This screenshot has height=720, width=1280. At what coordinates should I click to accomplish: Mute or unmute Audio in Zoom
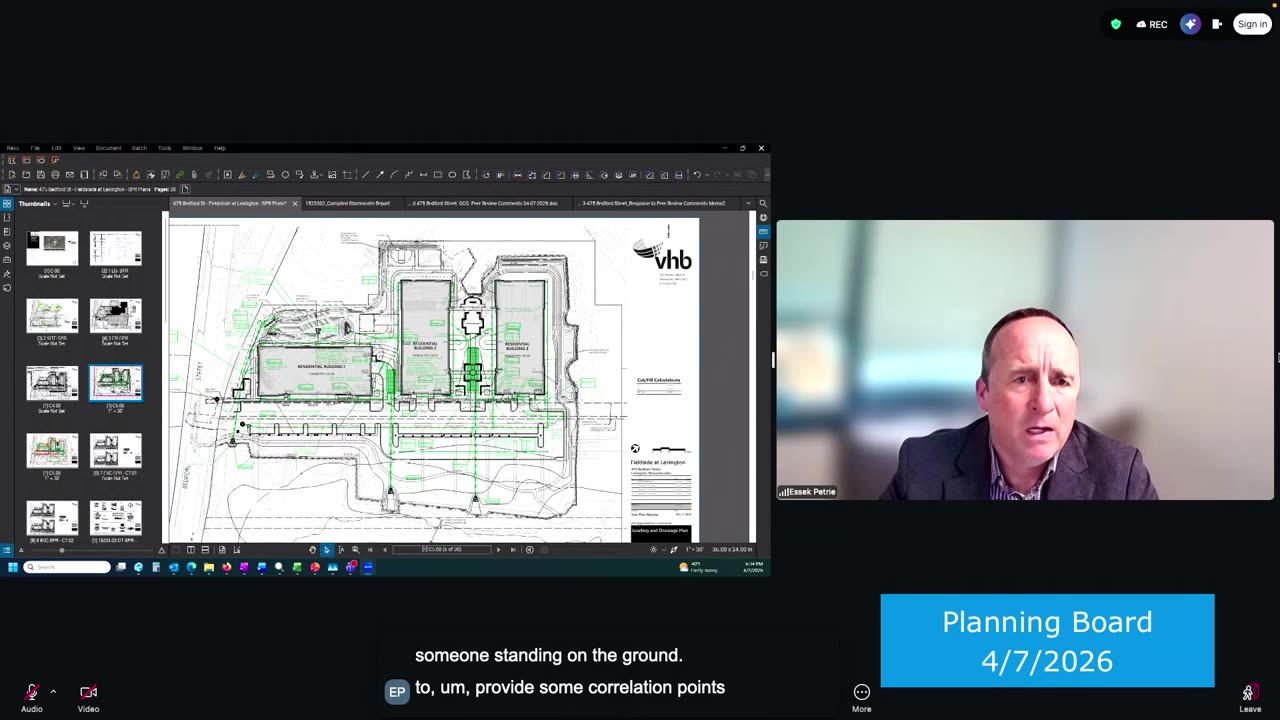coord(32,697)
